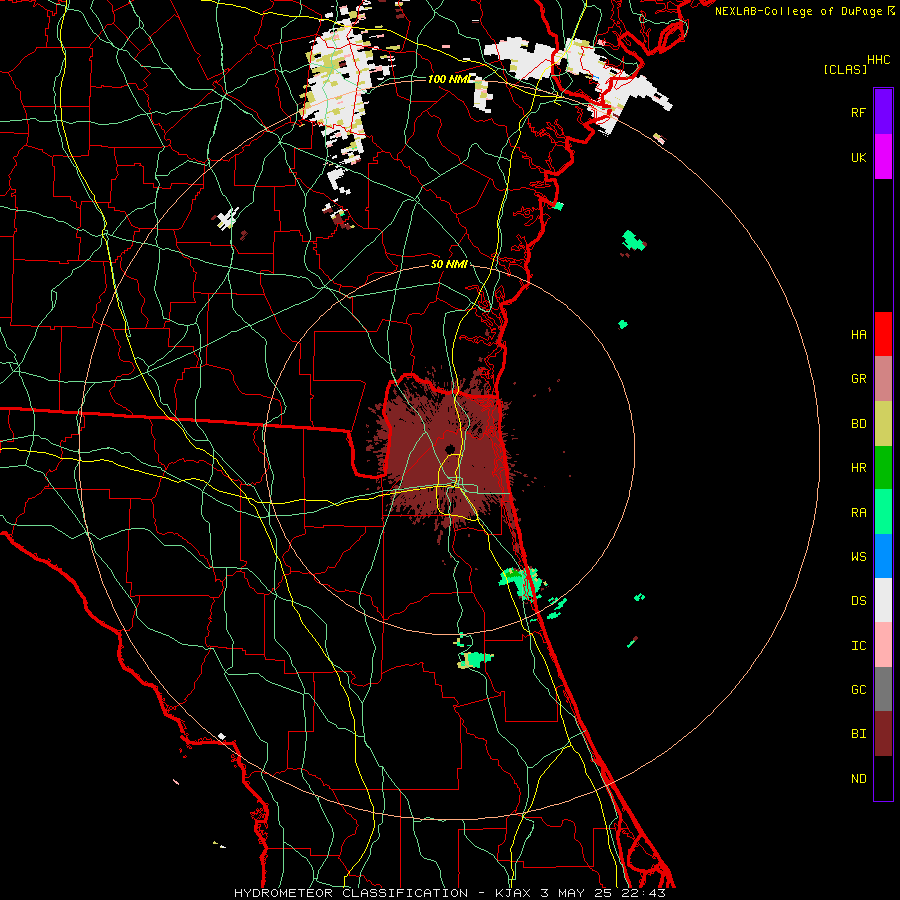This screenshot has height=900, width=900.
Task: Click the GC gray legend swatch
Action: point(883,689)
